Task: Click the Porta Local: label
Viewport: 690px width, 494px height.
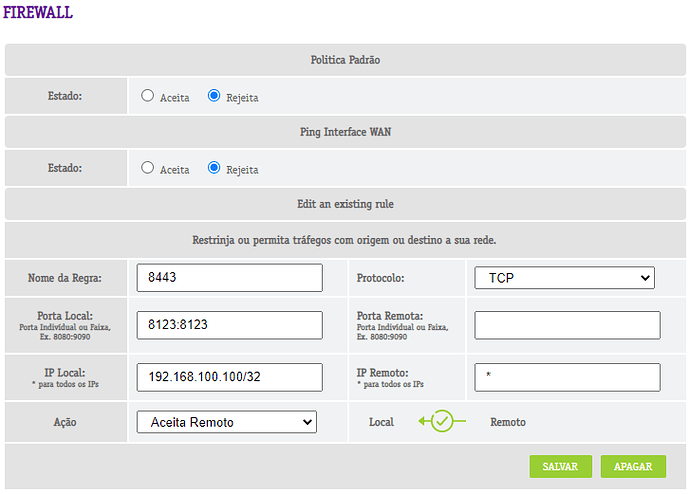Action: 65,316
